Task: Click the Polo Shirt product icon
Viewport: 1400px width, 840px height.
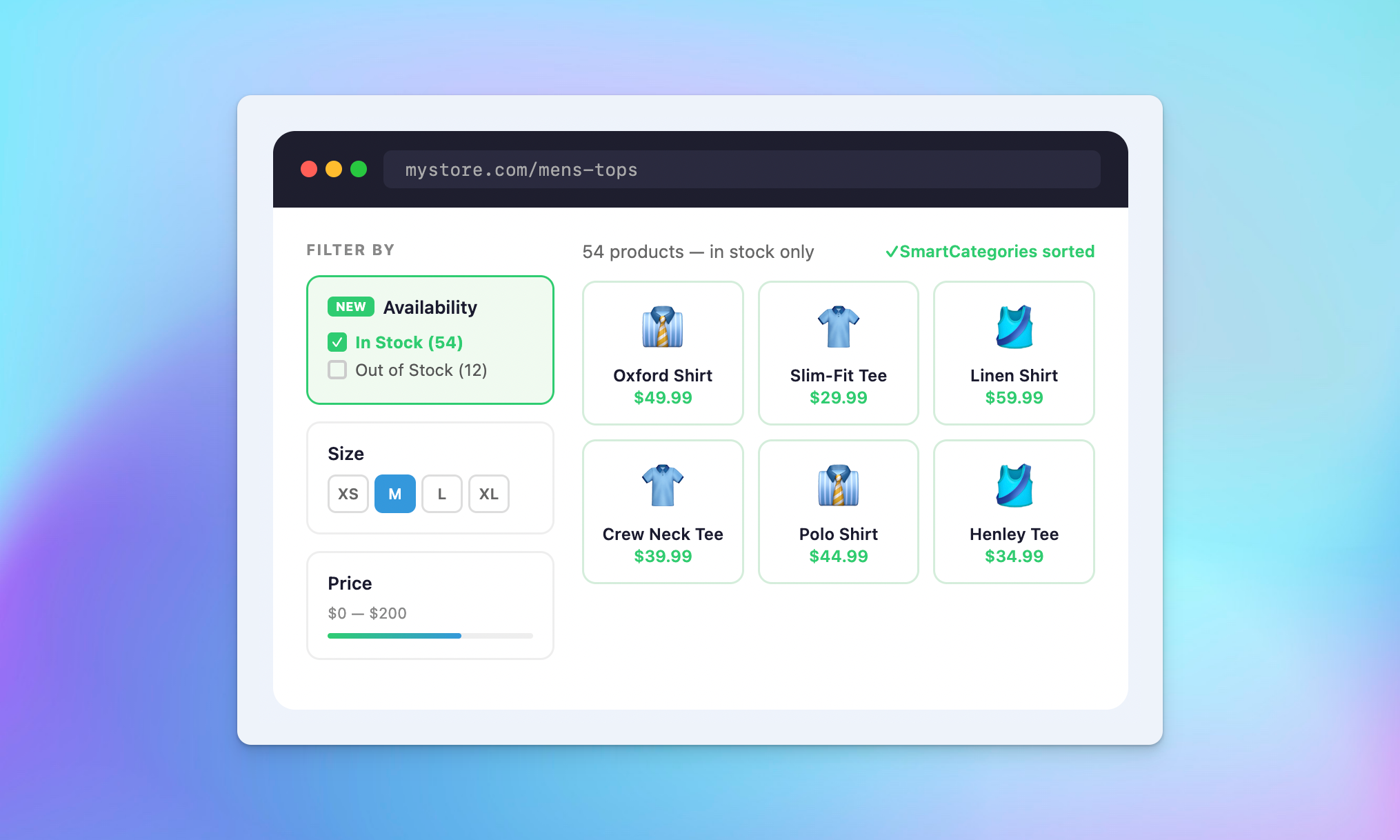Action: 838,486
